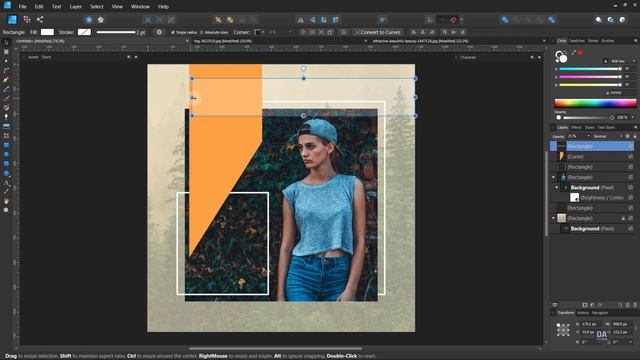Click the yellow Move to Front icon in the toolbar
This screenshot has height=360, width=640.
[x=230, y=20]
